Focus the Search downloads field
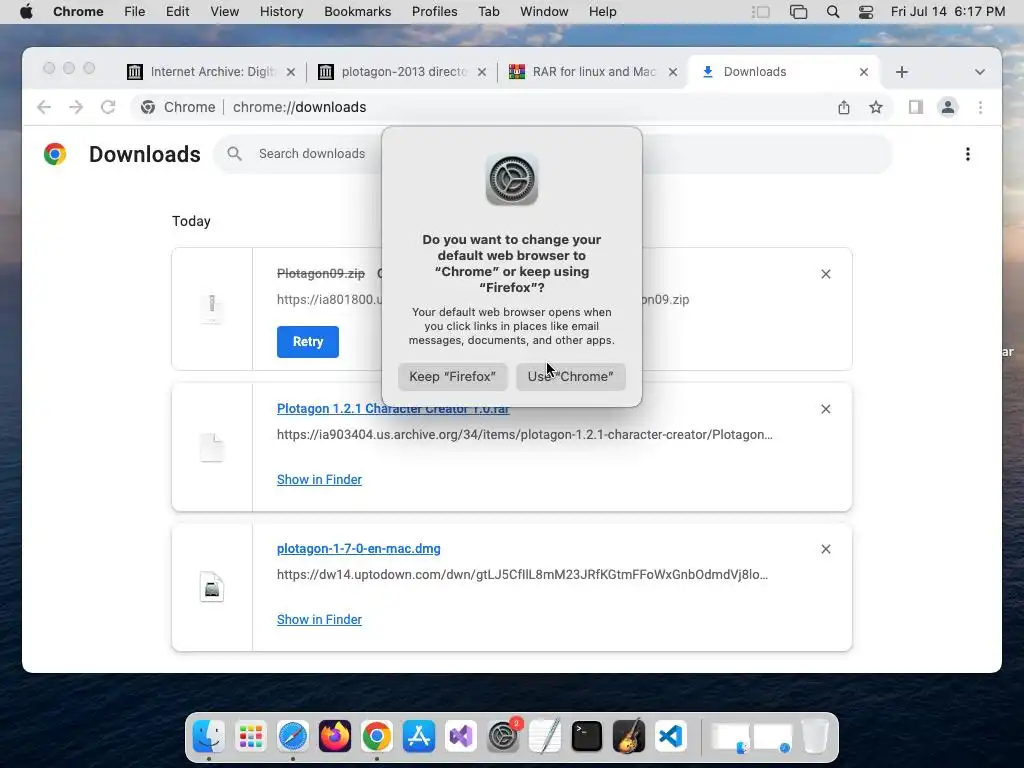 (552, 154)
